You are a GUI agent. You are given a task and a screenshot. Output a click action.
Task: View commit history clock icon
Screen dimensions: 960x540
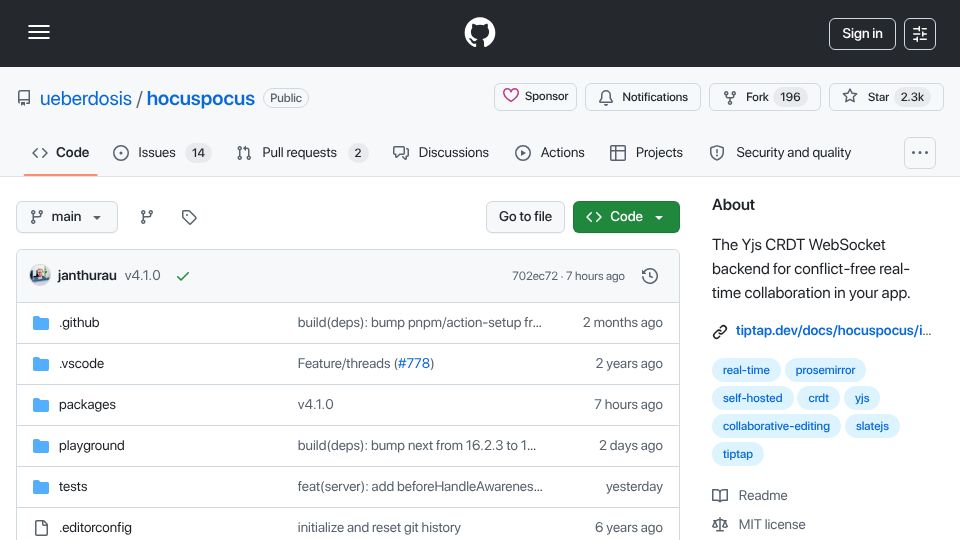tap(650, 276)
